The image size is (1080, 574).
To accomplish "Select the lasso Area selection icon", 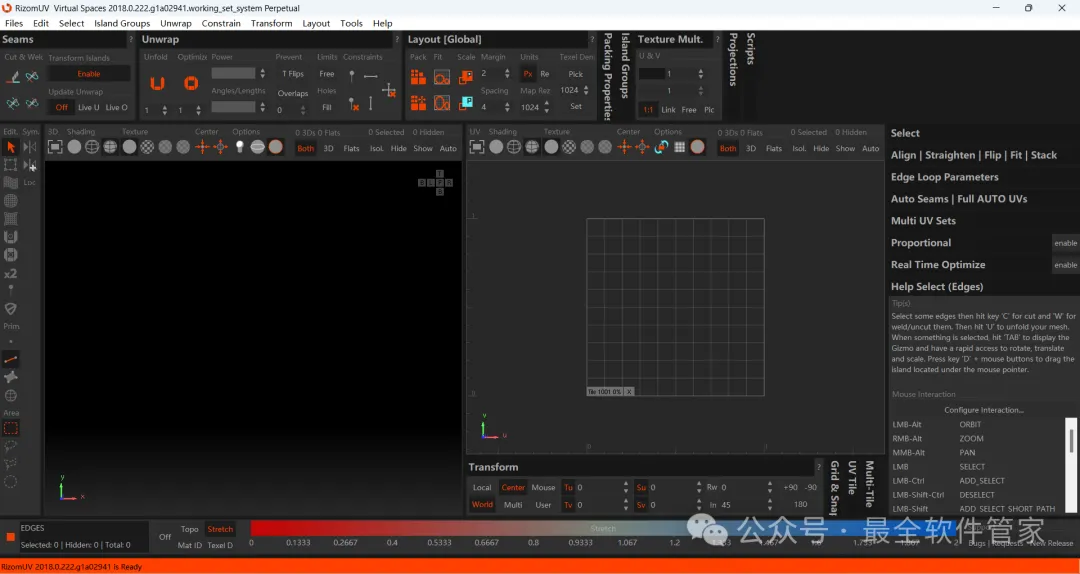I will 10,446.
